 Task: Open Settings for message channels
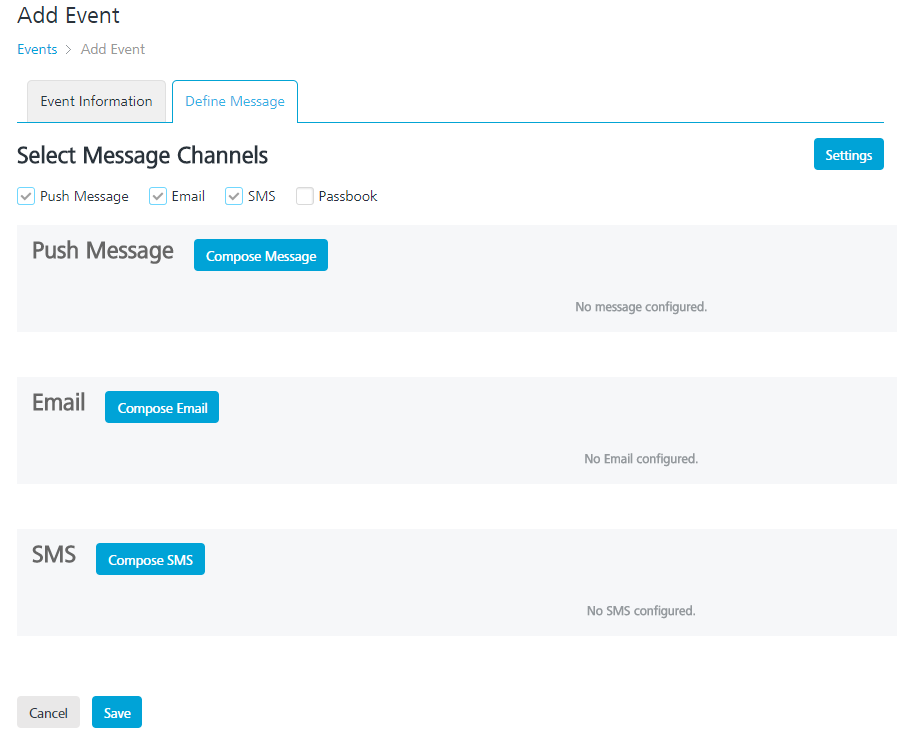pos(848,155)
